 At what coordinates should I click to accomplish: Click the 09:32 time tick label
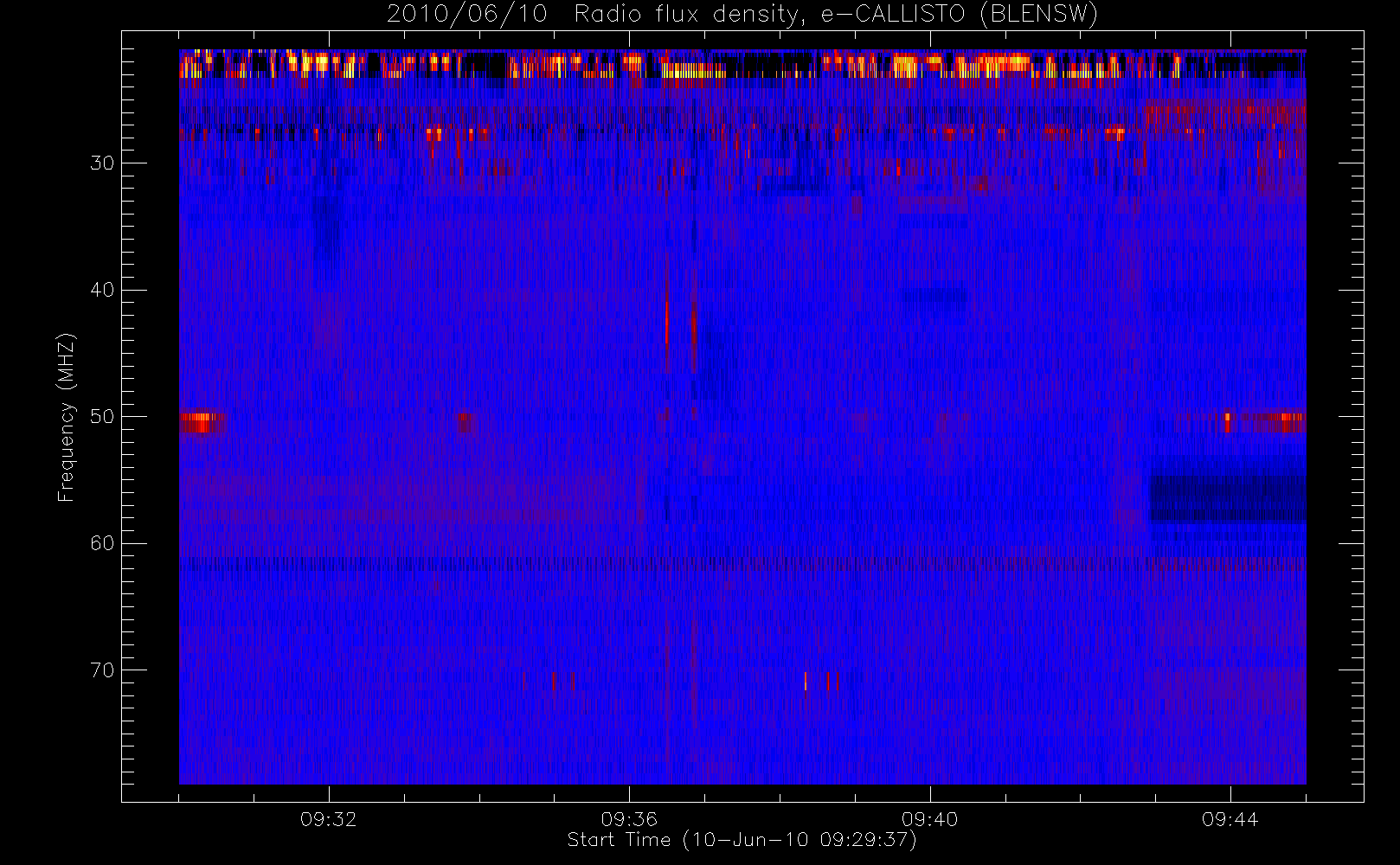[x=329, y=819]
